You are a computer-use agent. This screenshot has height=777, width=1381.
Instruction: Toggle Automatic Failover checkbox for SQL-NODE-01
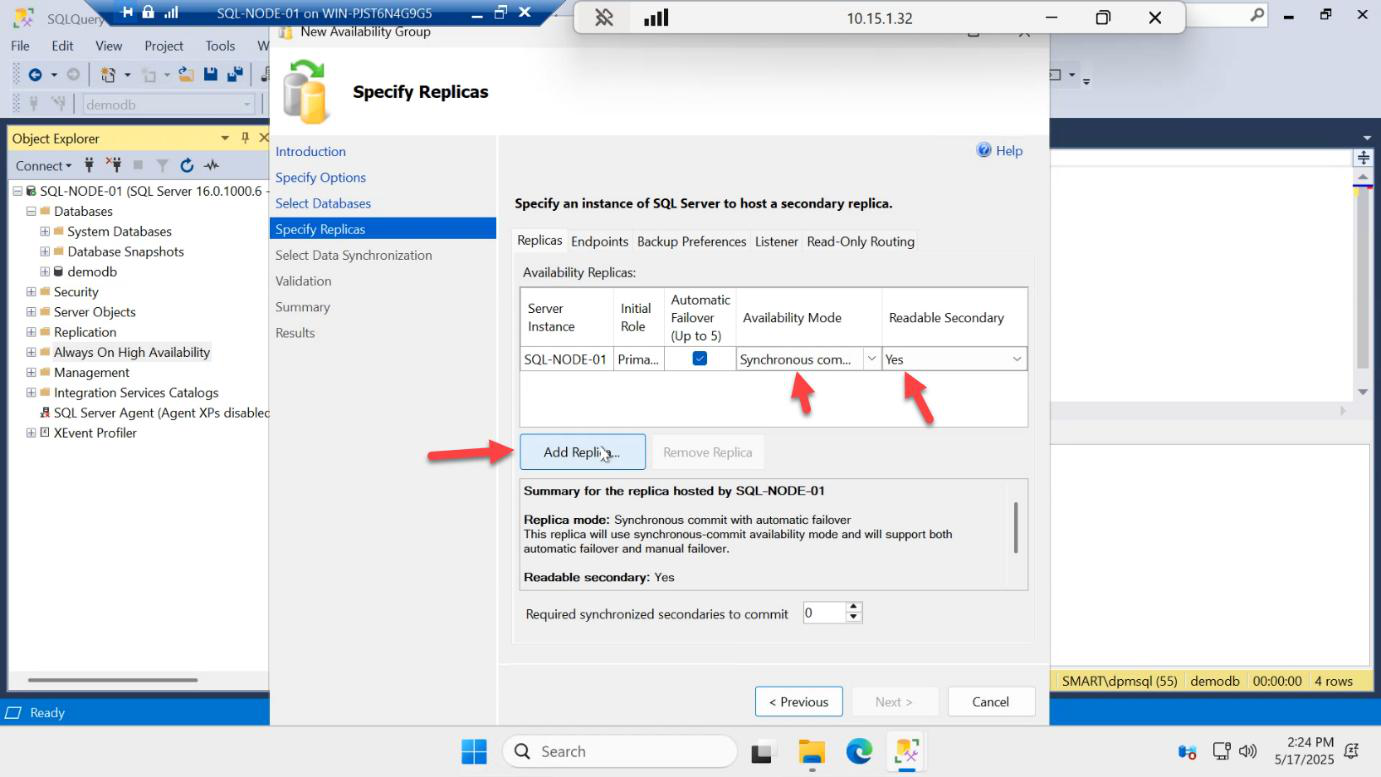click(700, 358)
